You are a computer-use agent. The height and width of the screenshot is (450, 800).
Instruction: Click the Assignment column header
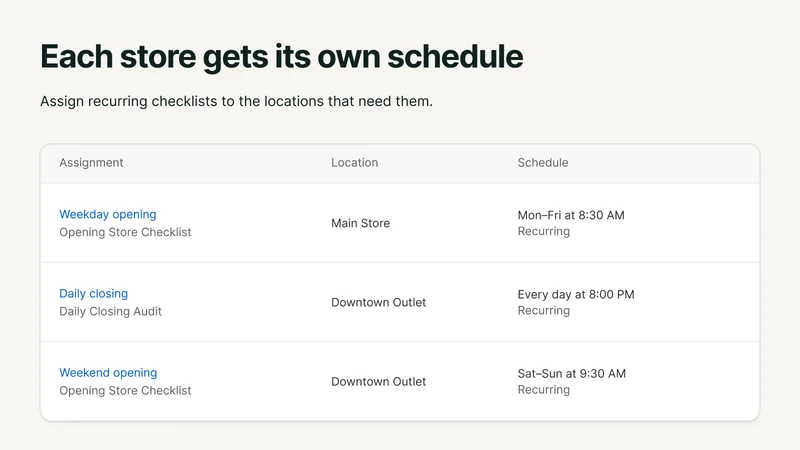click(x=91, y=162)
